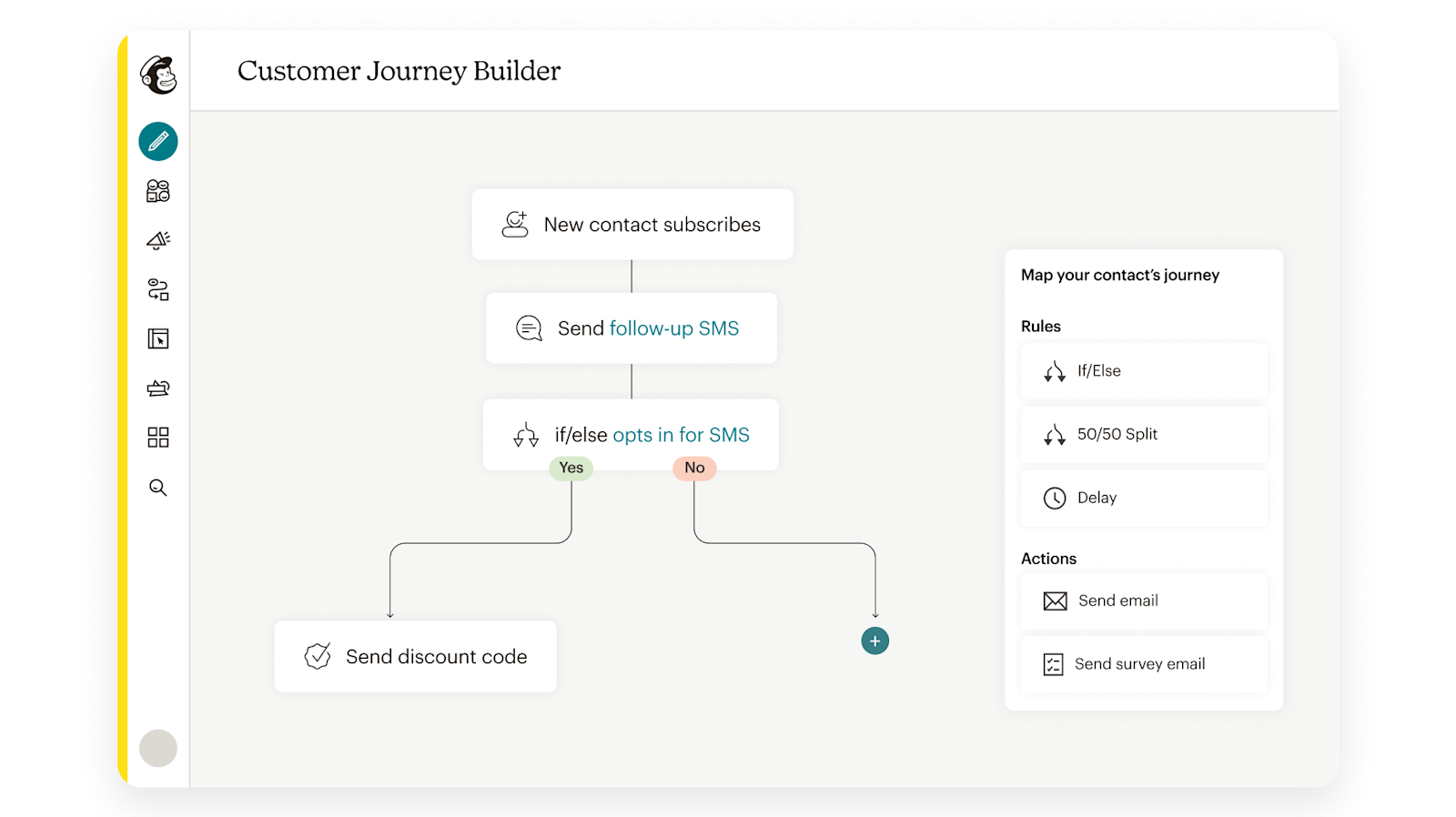Open the Search magnifier icon

coord(158,488)
